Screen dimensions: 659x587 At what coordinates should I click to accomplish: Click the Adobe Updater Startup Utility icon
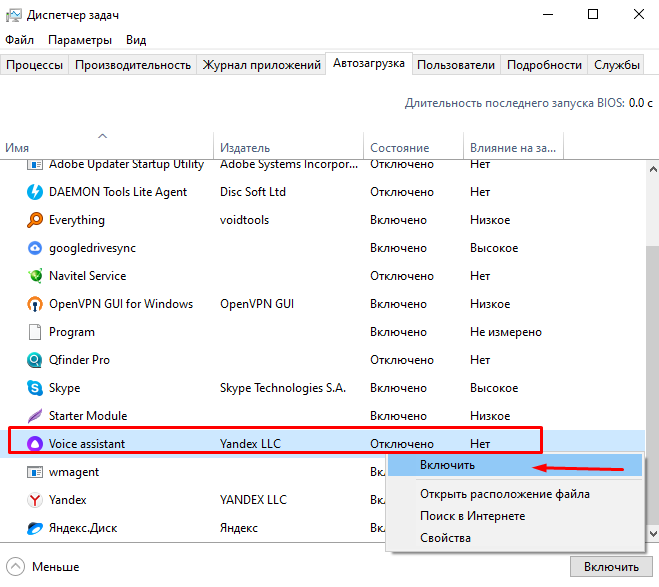[x=34, y=164]
